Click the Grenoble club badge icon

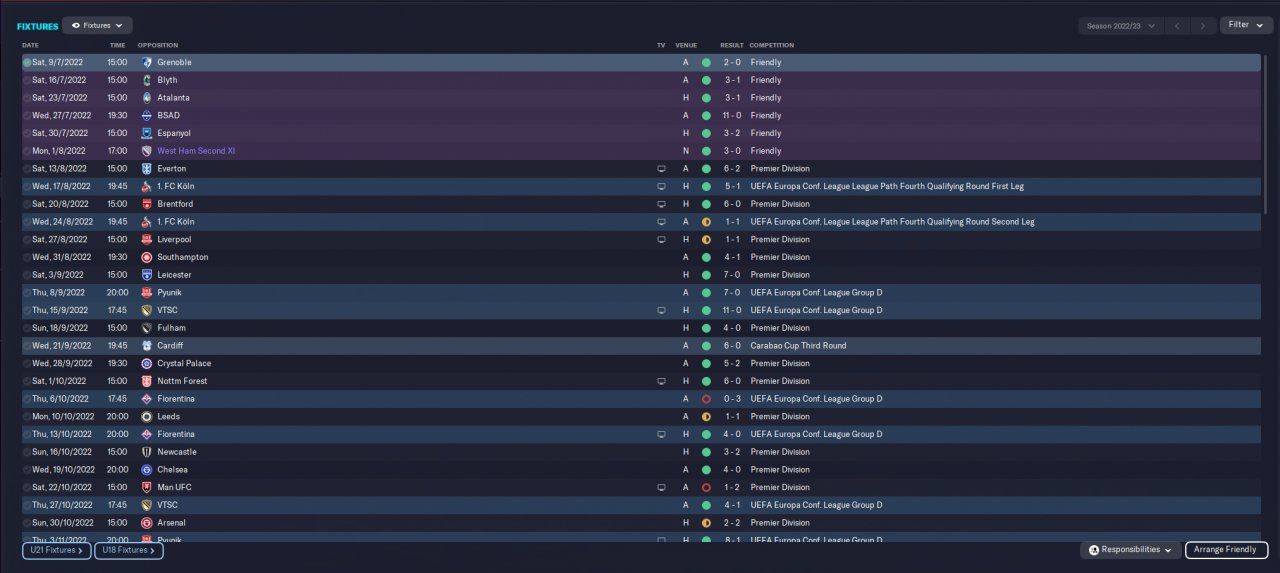coord(147,62)
